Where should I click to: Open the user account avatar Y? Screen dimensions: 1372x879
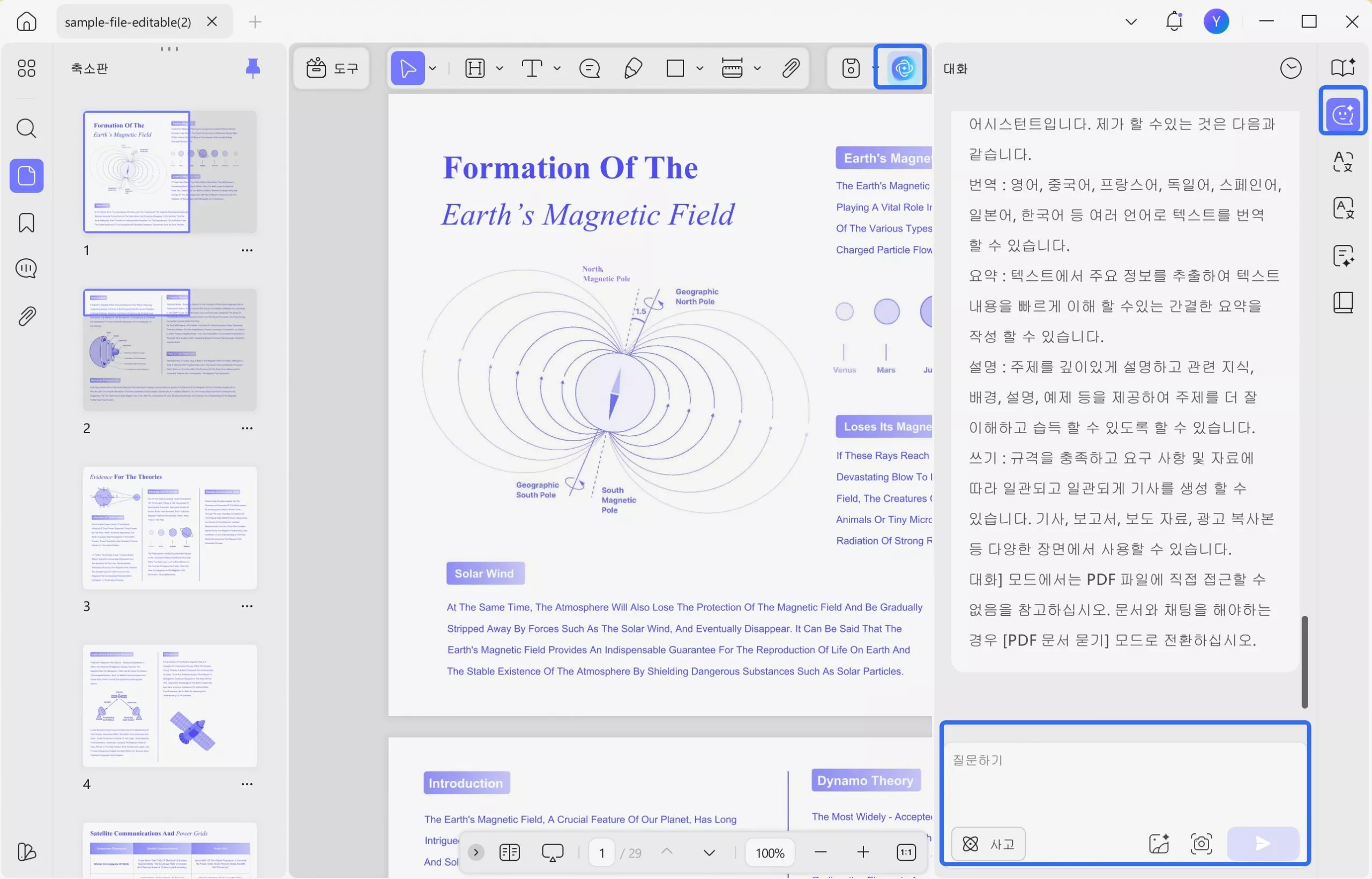(1216, 21)
